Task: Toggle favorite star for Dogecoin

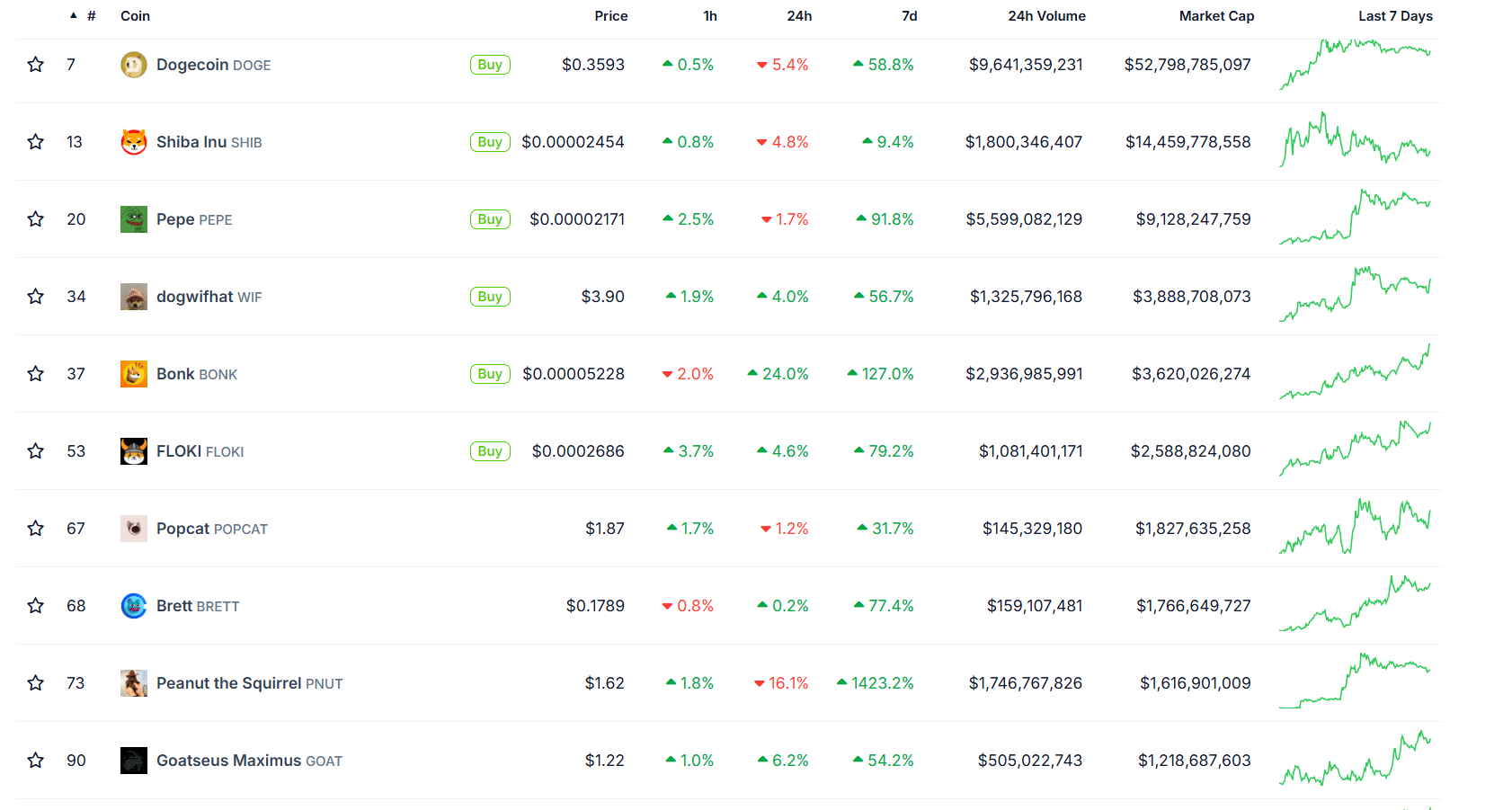Action: pos(36,65)
